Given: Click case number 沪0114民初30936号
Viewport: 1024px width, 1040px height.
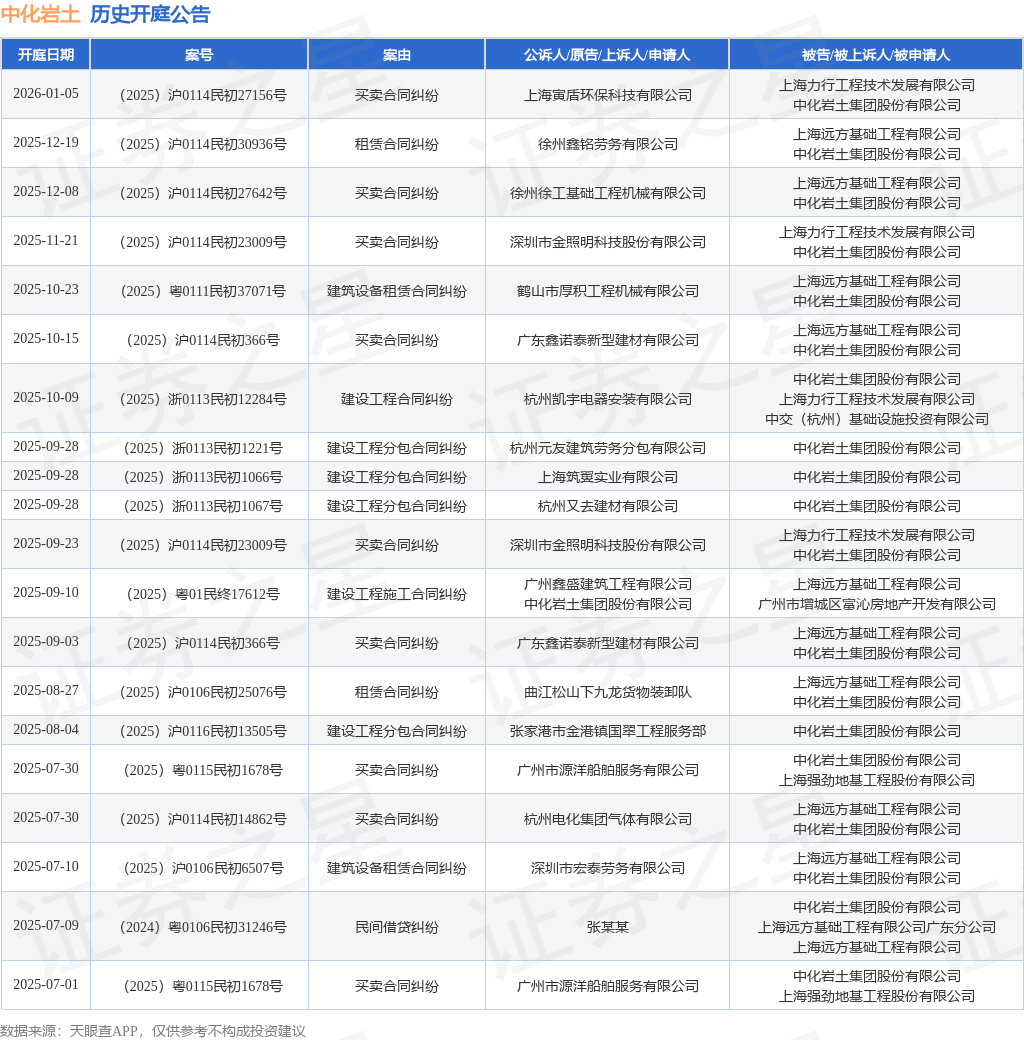Looking at the screenshot, I should [203, 145].
